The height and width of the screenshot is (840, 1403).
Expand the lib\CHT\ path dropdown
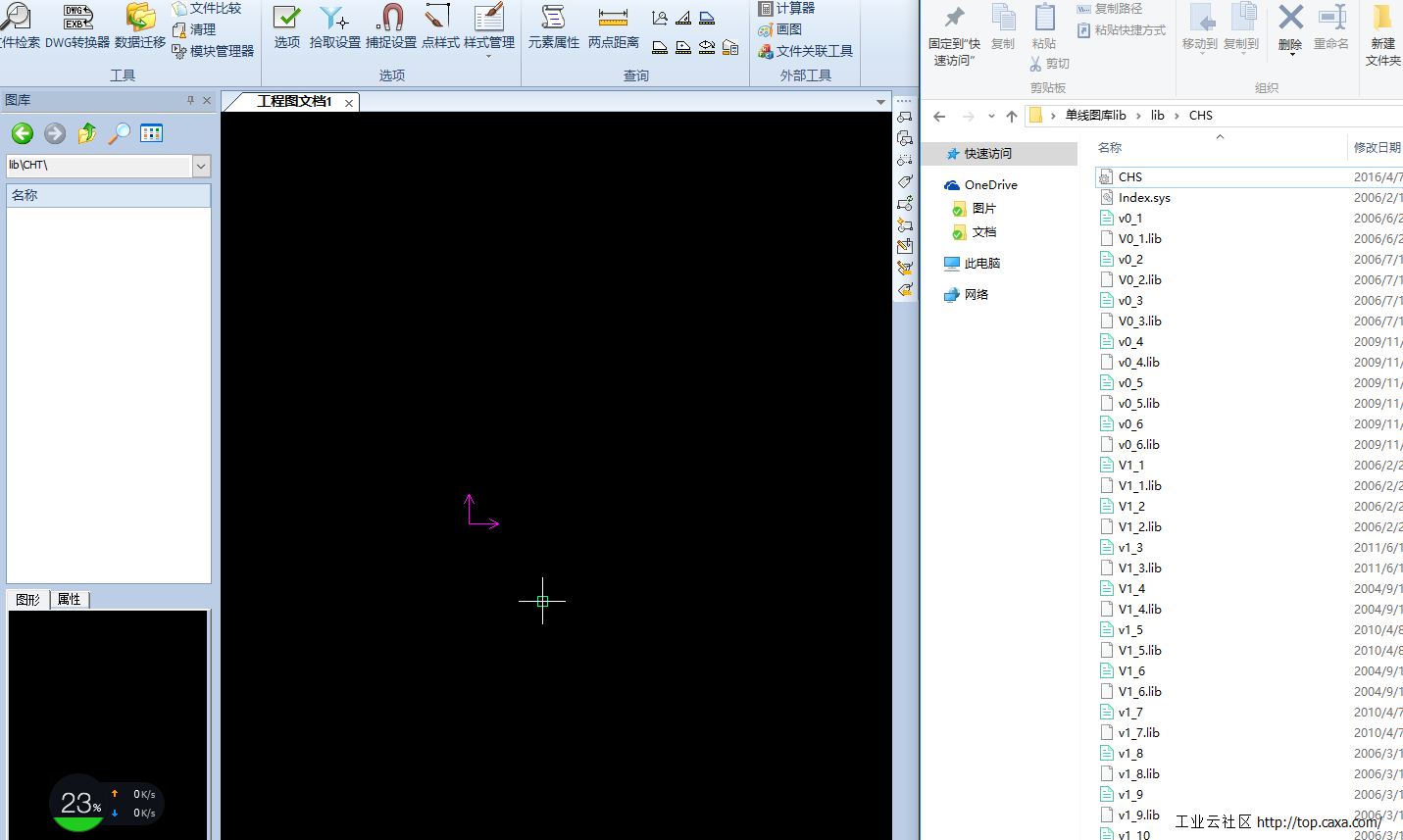coord(201,166)
